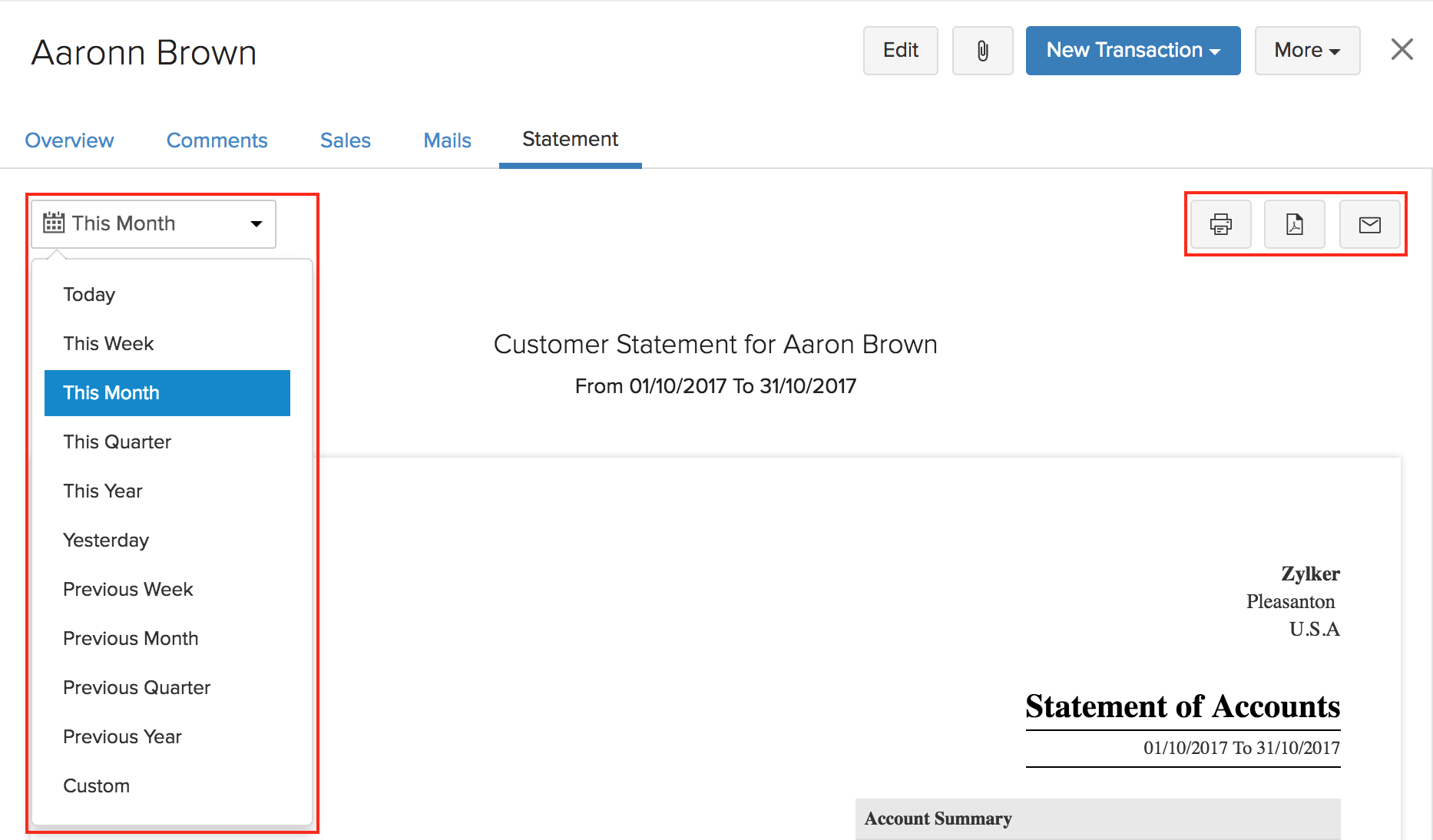Open the Comments tab
The image size is (1433, 840).
tap(217, 140)
